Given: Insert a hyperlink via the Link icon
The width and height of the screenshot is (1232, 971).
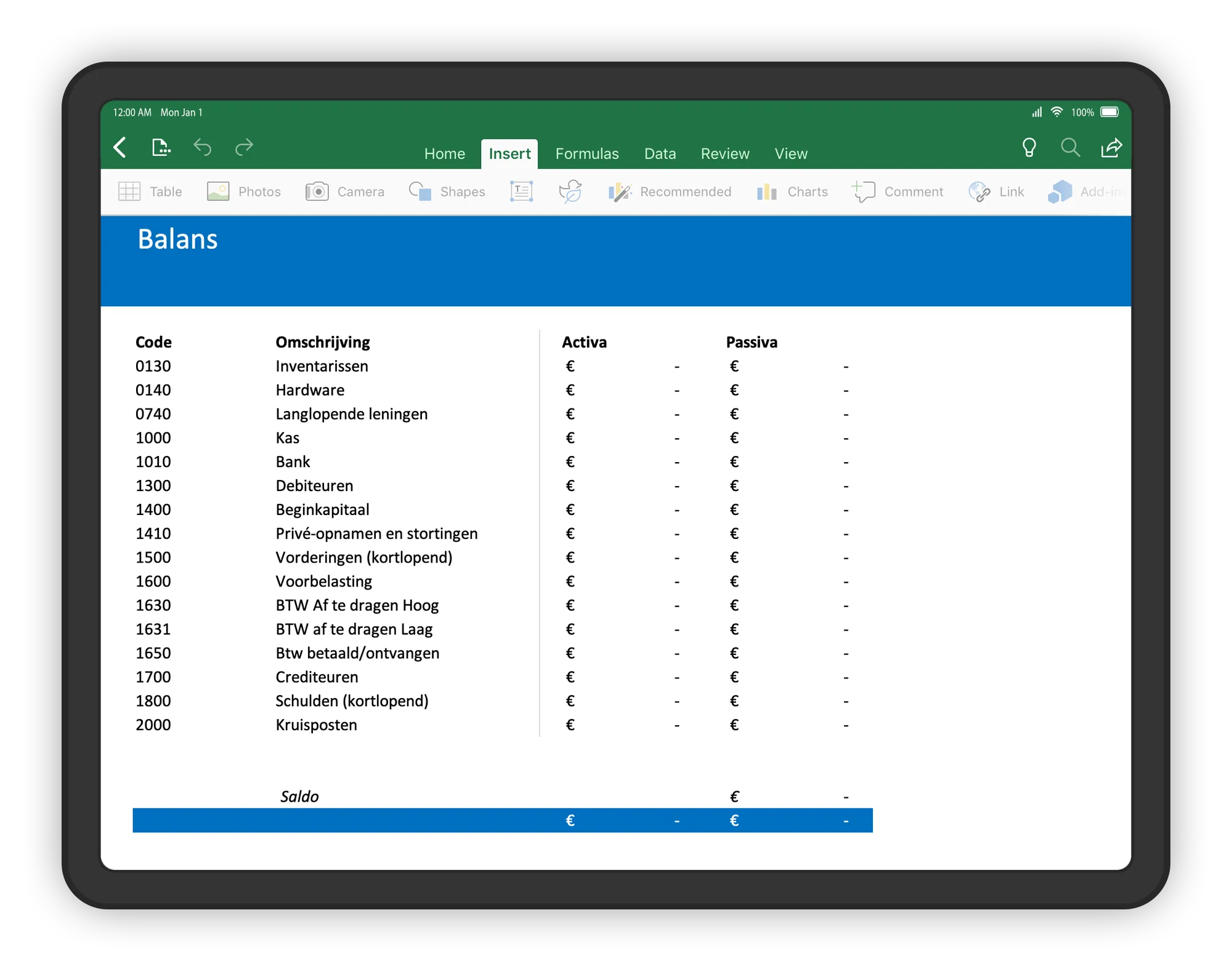Looking at the screenshot, I should click(979, 192).
